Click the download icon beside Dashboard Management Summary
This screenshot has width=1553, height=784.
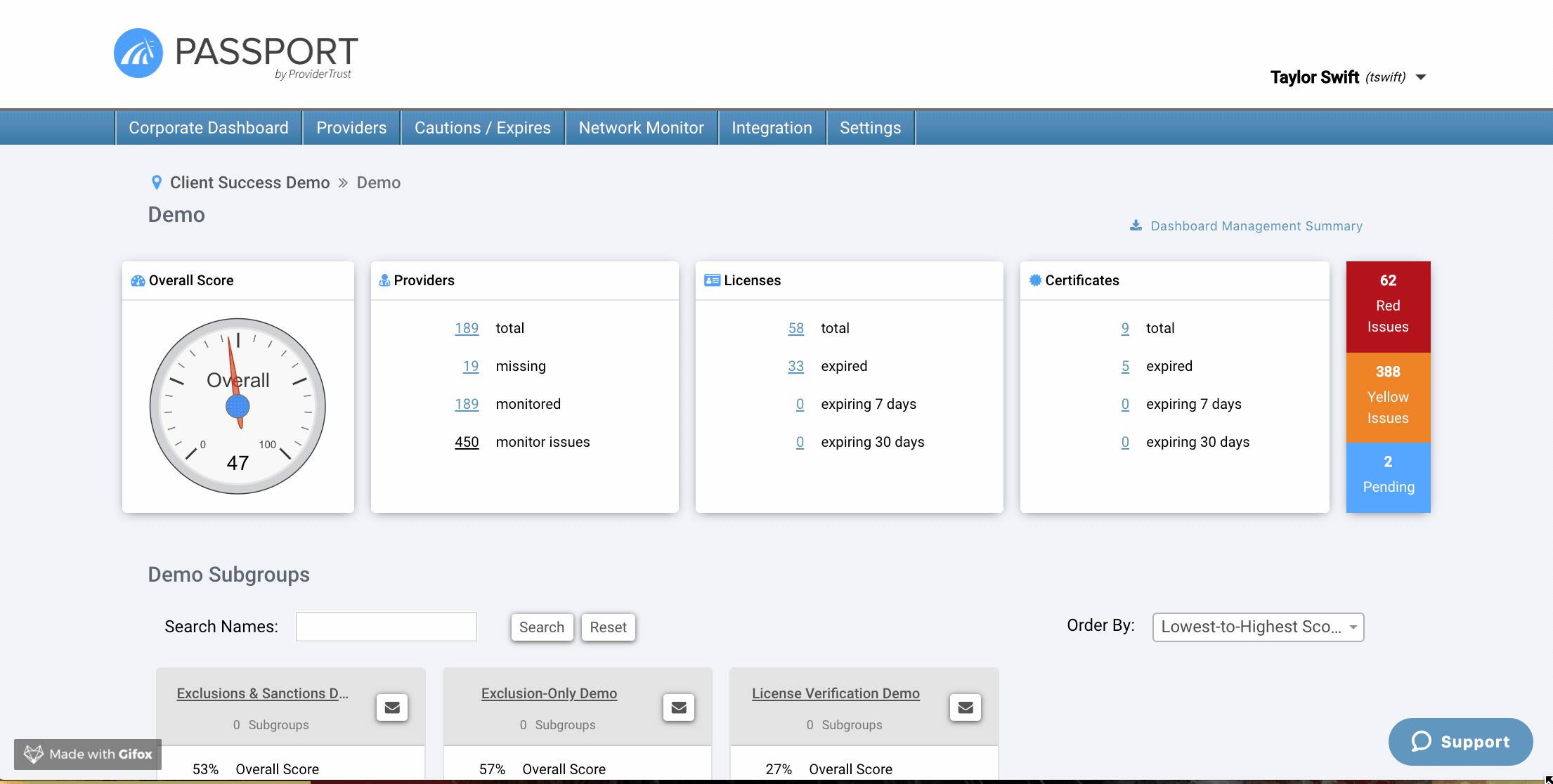pyautogui.click(x=1136, y=226)
